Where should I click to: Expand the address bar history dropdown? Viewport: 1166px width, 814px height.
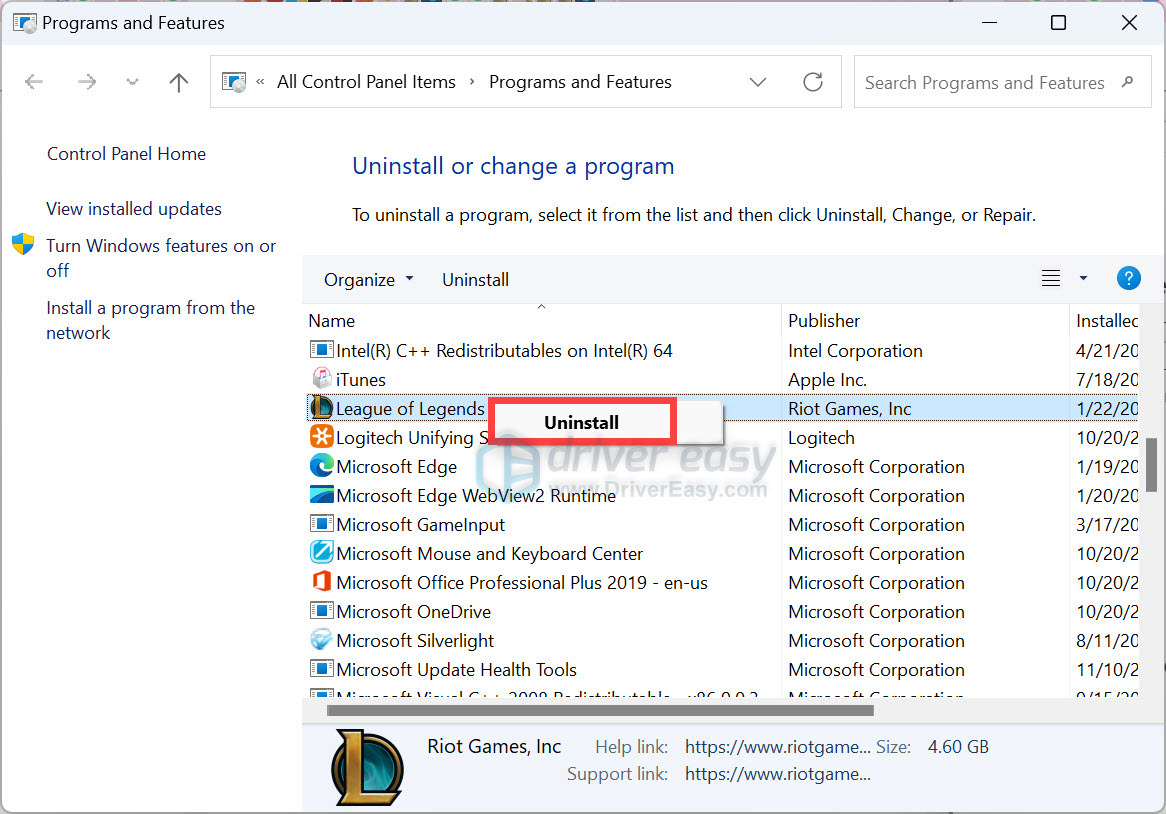click(758, 82)
